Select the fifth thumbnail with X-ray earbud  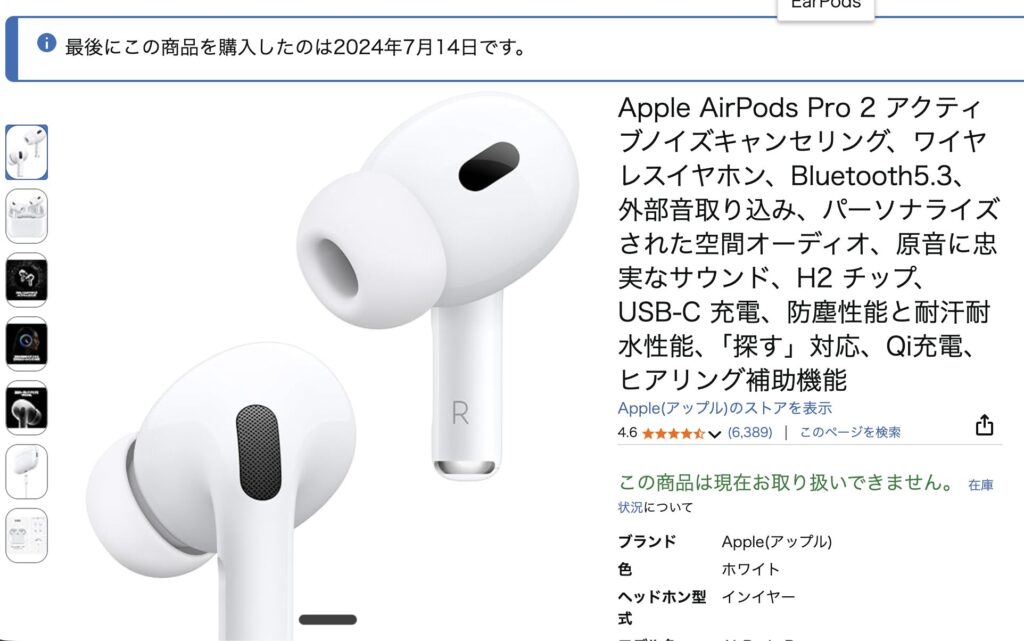tap(27, 408)
